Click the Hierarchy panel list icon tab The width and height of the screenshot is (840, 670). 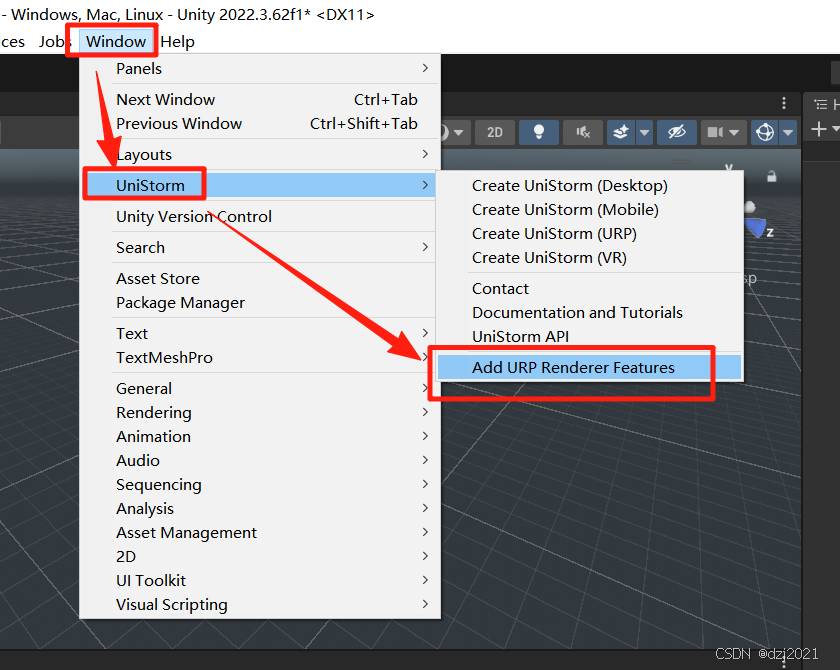821,104
